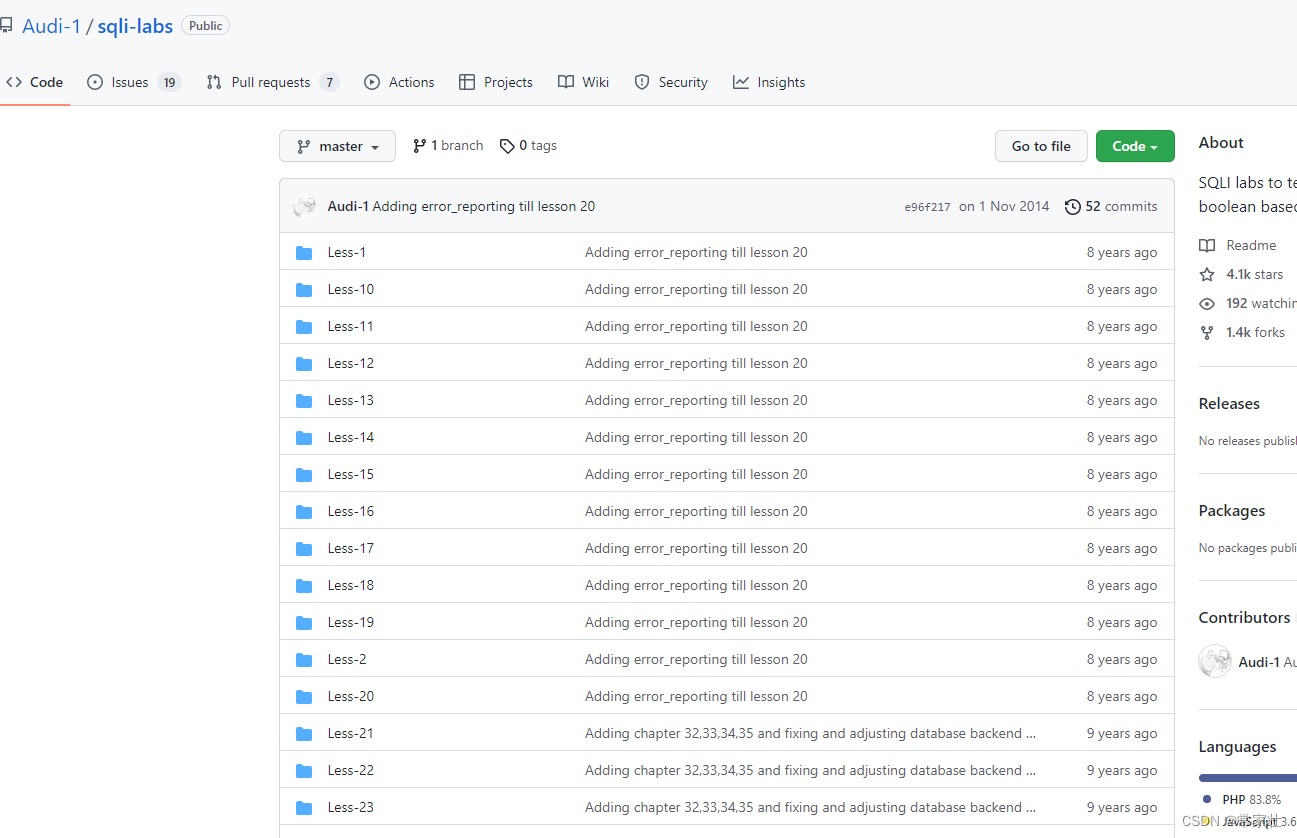Expand the green Code dropdown button
The width and height of the screenshot is (1297, 838).
pos(1135,146)
